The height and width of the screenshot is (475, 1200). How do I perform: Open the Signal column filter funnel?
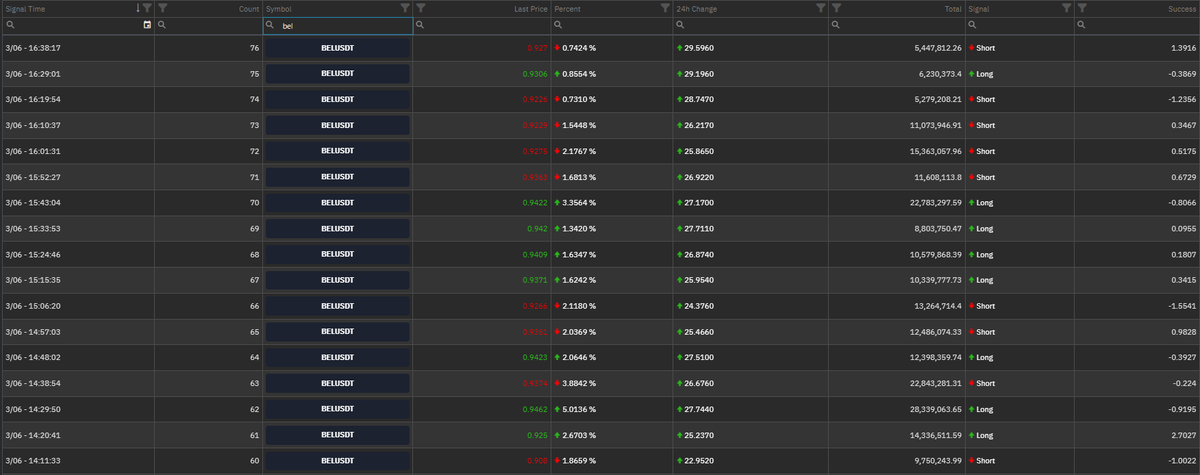(1066, 8)
